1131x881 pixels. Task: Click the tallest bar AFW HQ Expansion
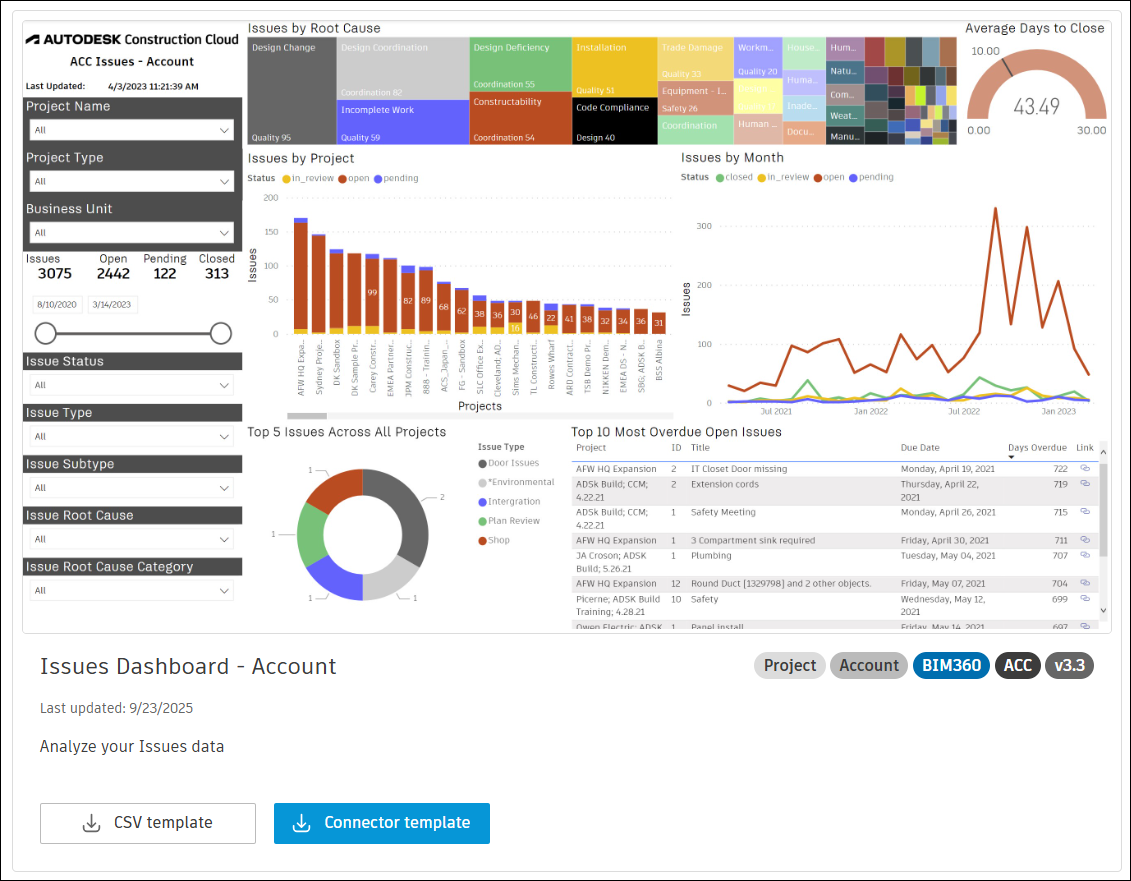click(x=301, y=276)
